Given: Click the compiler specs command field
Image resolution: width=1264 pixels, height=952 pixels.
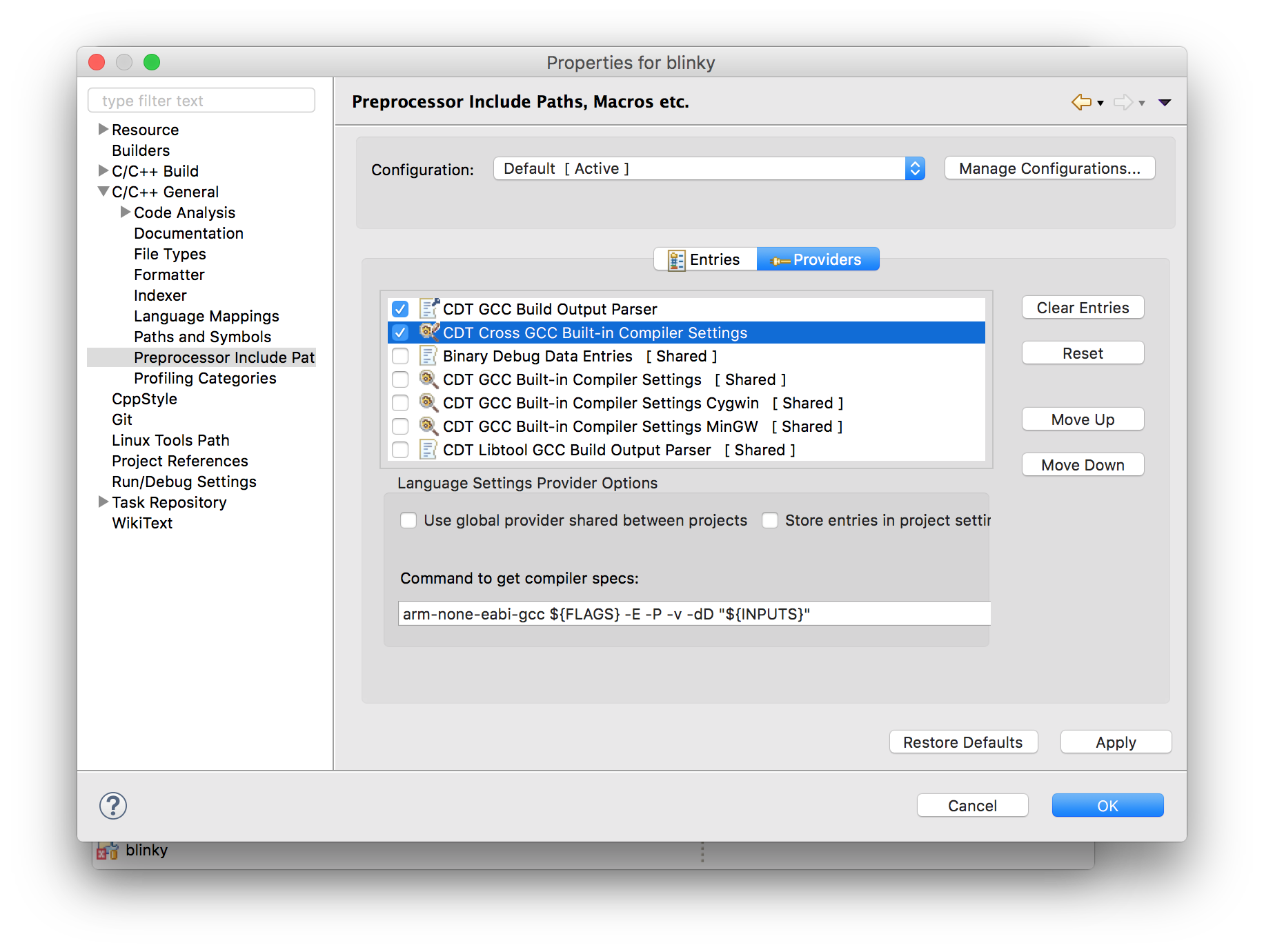Looking at the screenshot, I should (x=694, y=614).
